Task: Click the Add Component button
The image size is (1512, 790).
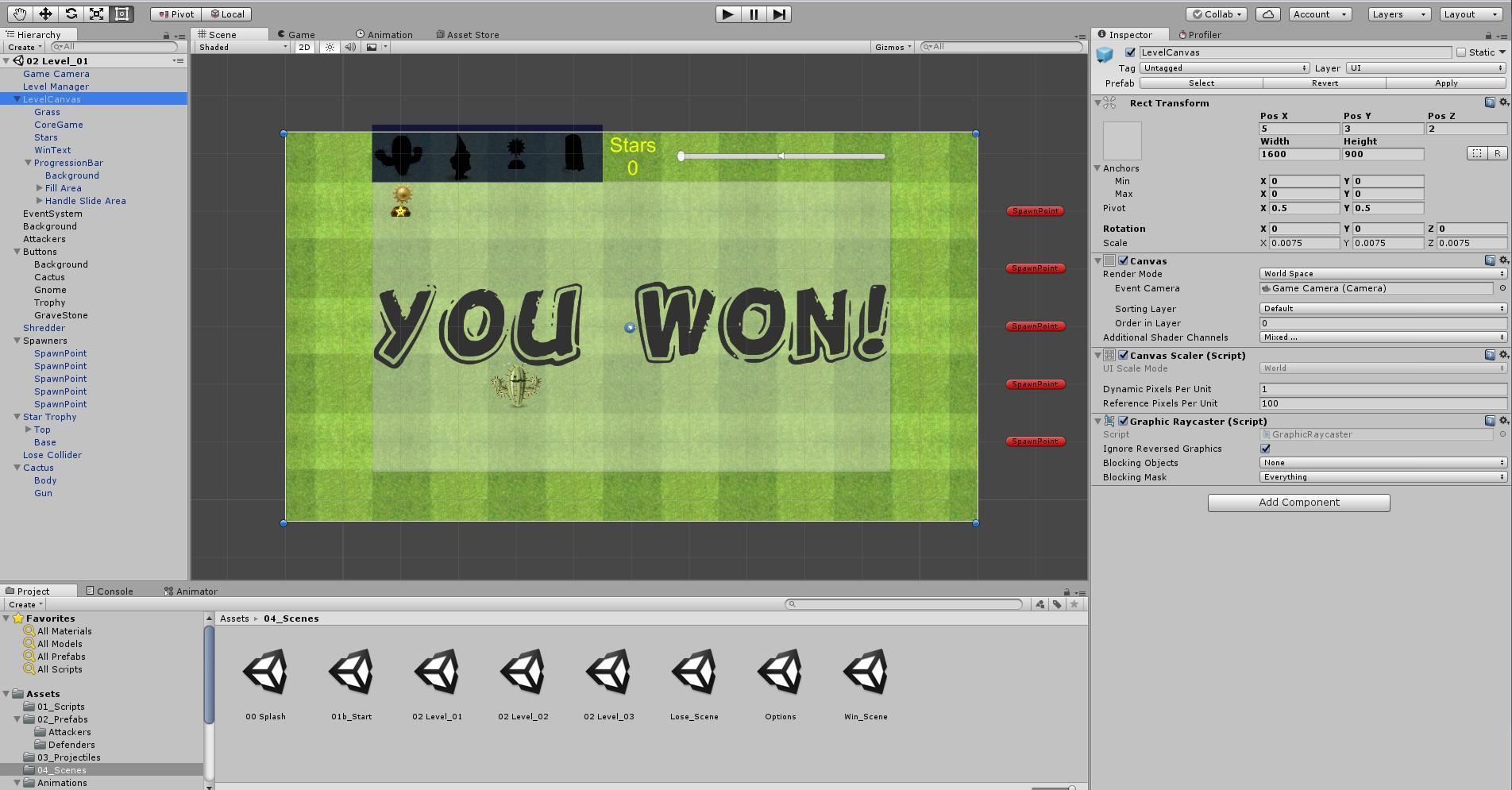Action: click(1298, 503)
